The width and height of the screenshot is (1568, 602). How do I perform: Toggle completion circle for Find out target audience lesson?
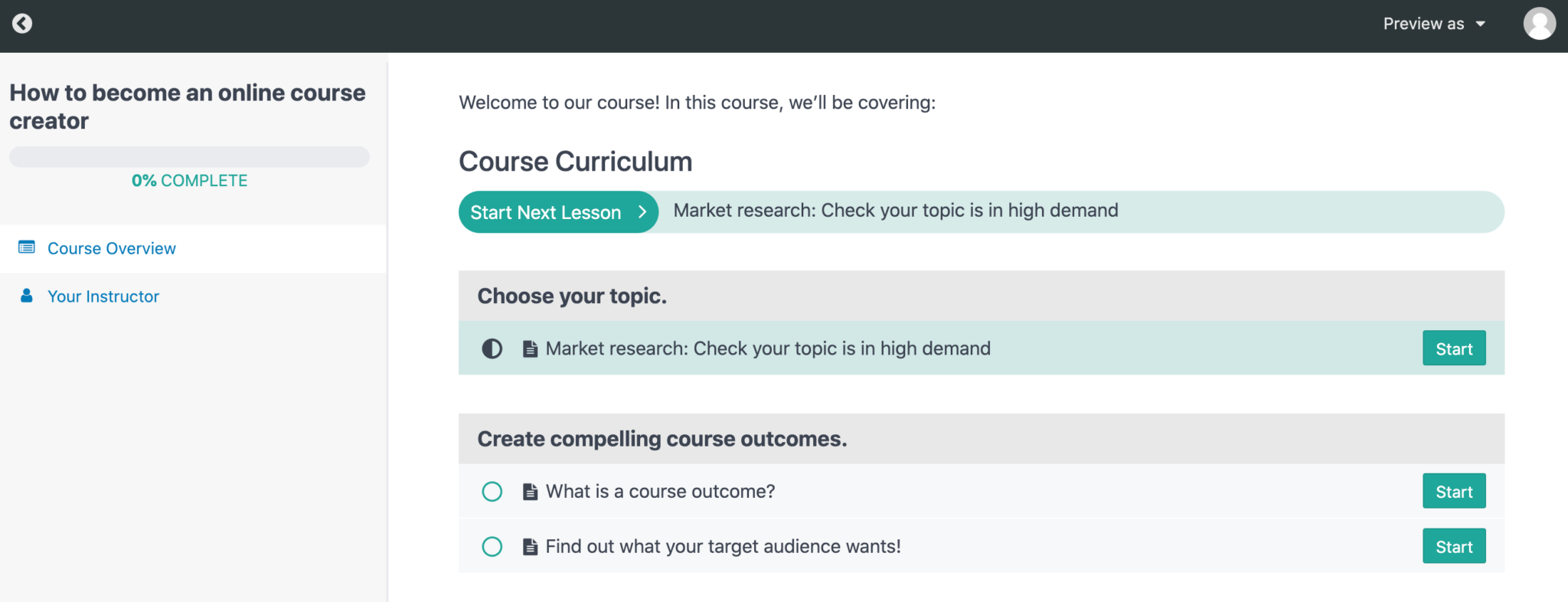click(492, 547)
